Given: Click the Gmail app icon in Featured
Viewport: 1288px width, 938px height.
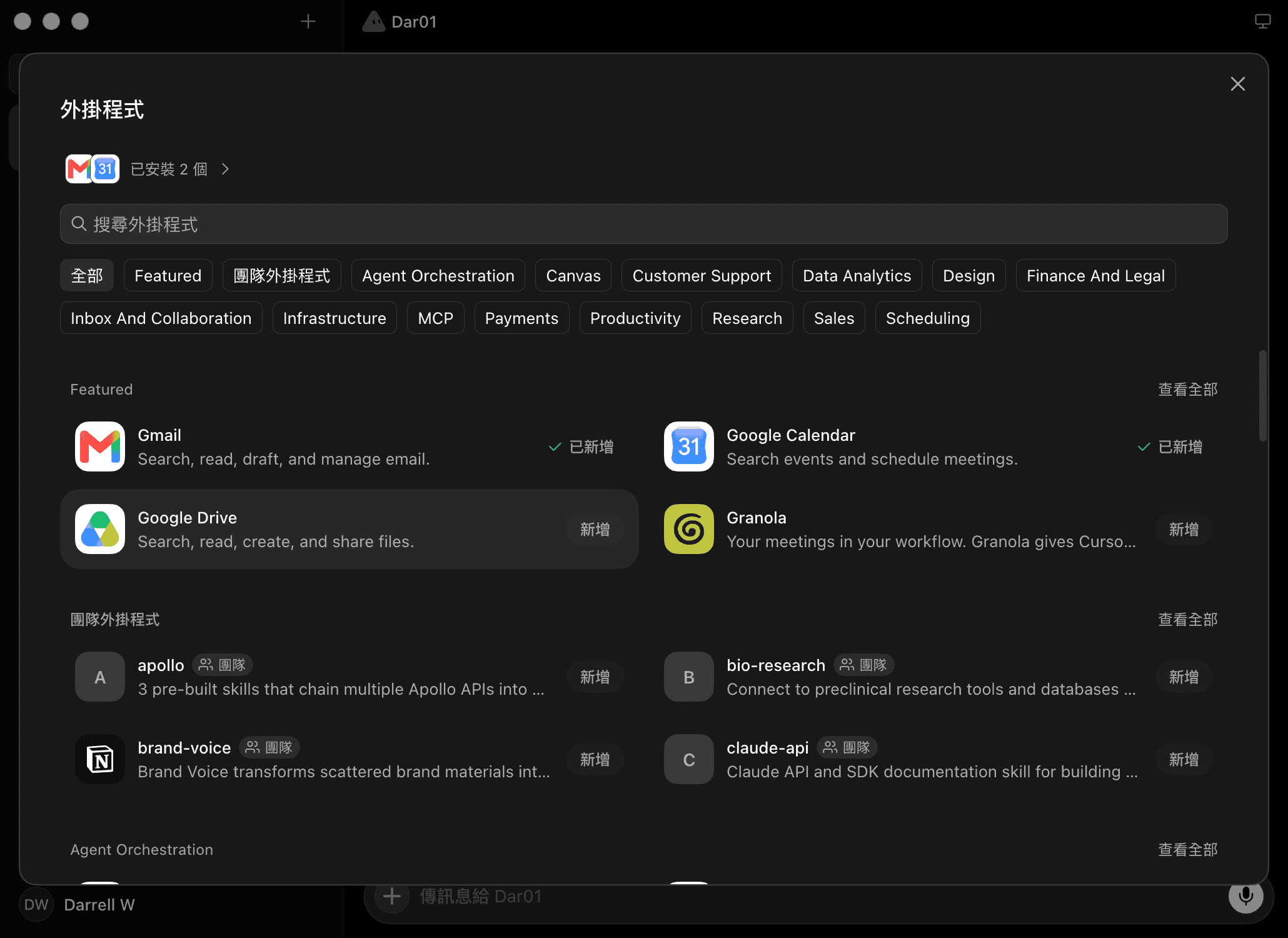Looking at the screenshot, I should pyautogui.click(x=100, y=446).
